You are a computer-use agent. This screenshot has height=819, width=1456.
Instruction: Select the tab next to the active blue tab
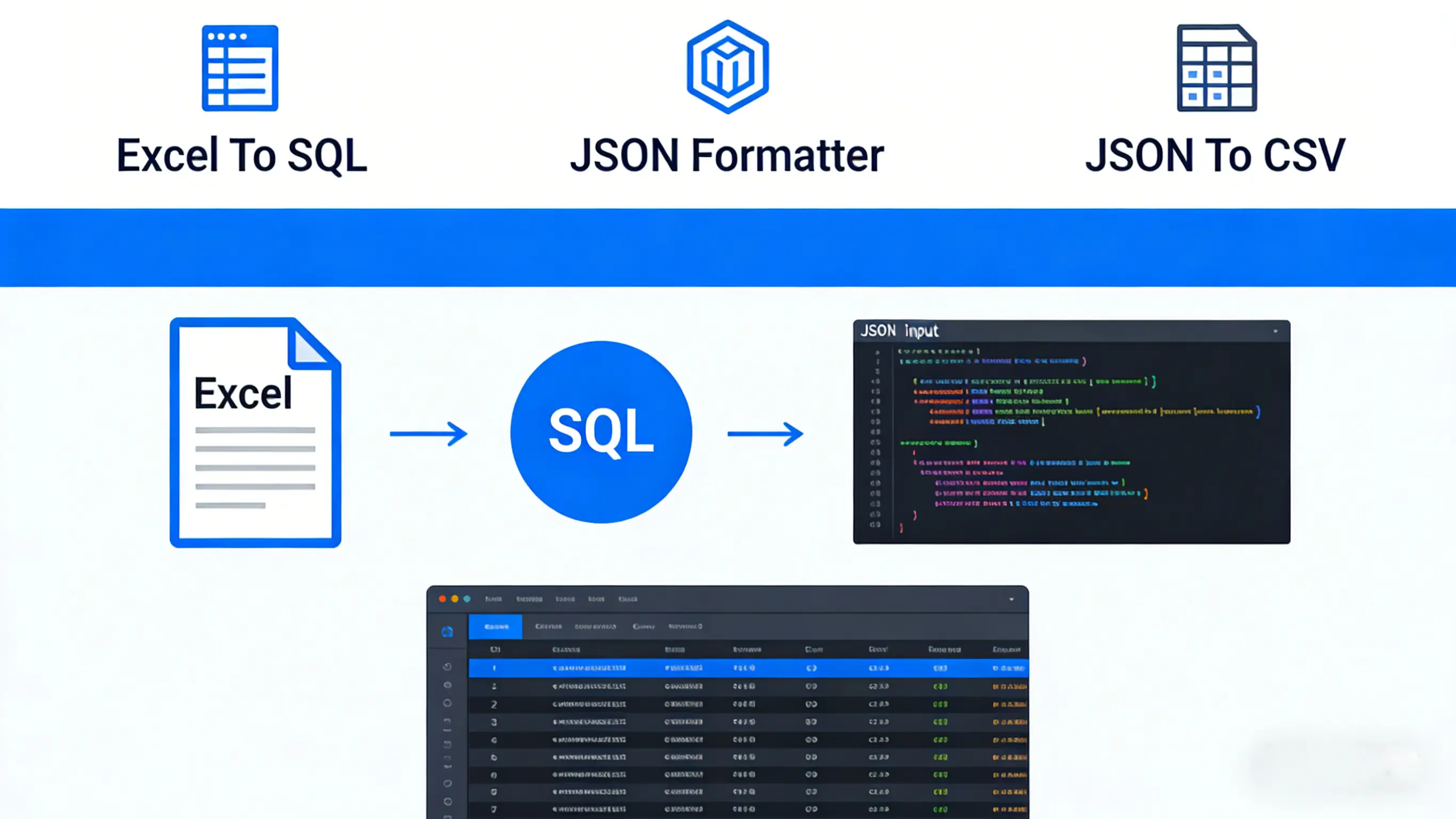point(548,627)
